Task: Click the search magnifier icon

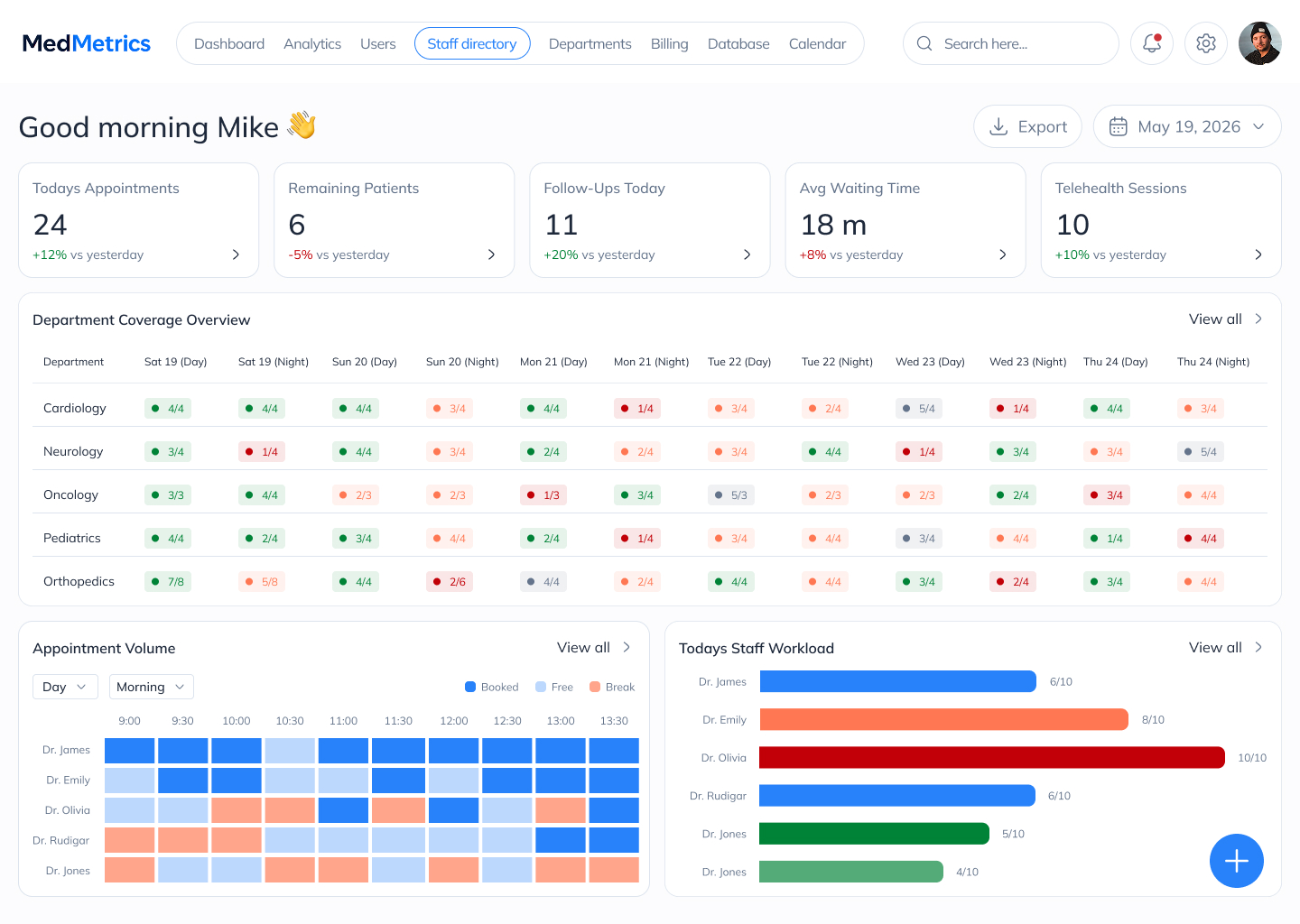Action: [924, 43]
